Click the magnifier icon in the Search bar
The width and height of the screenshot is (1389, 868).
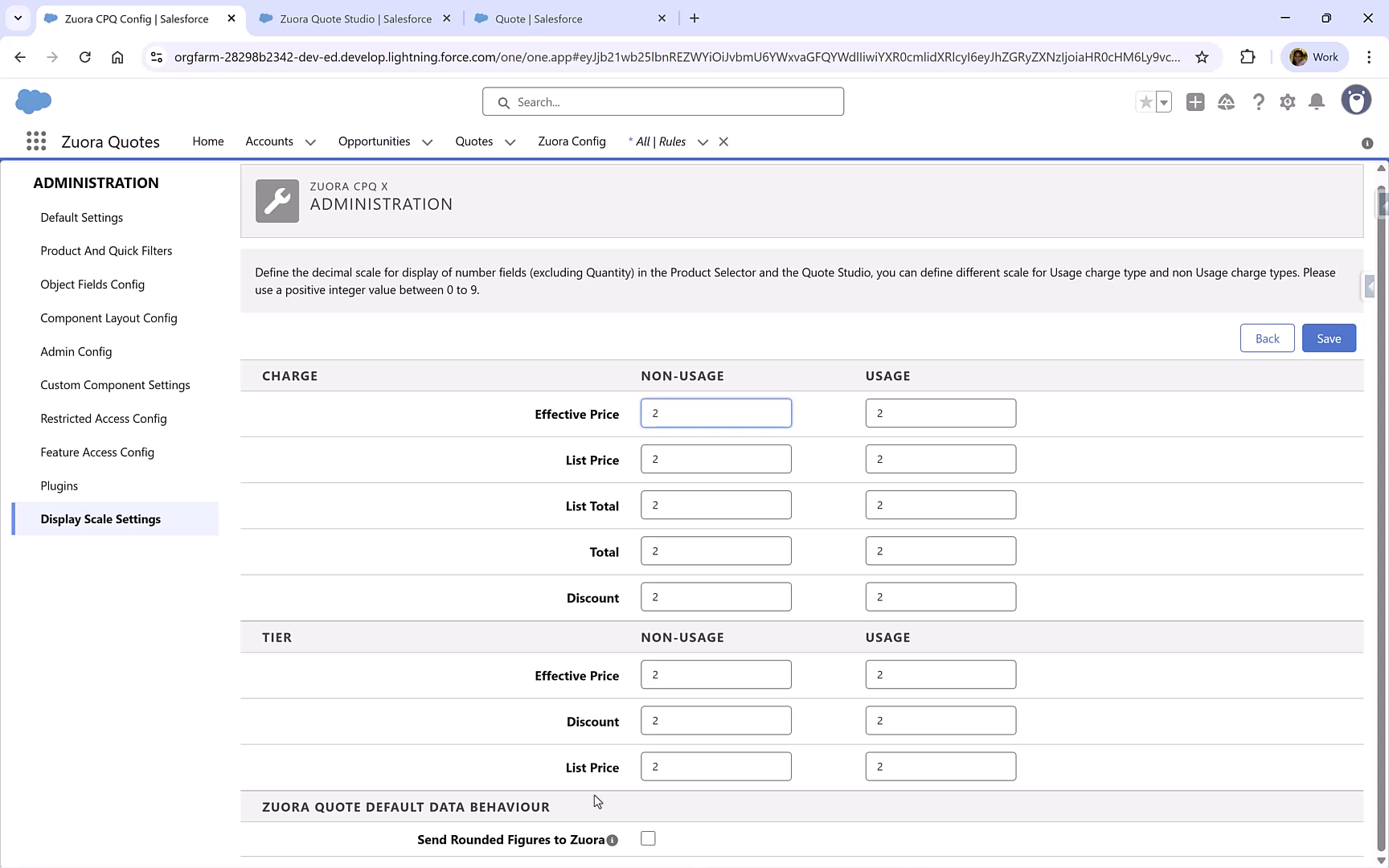[504, 102]
